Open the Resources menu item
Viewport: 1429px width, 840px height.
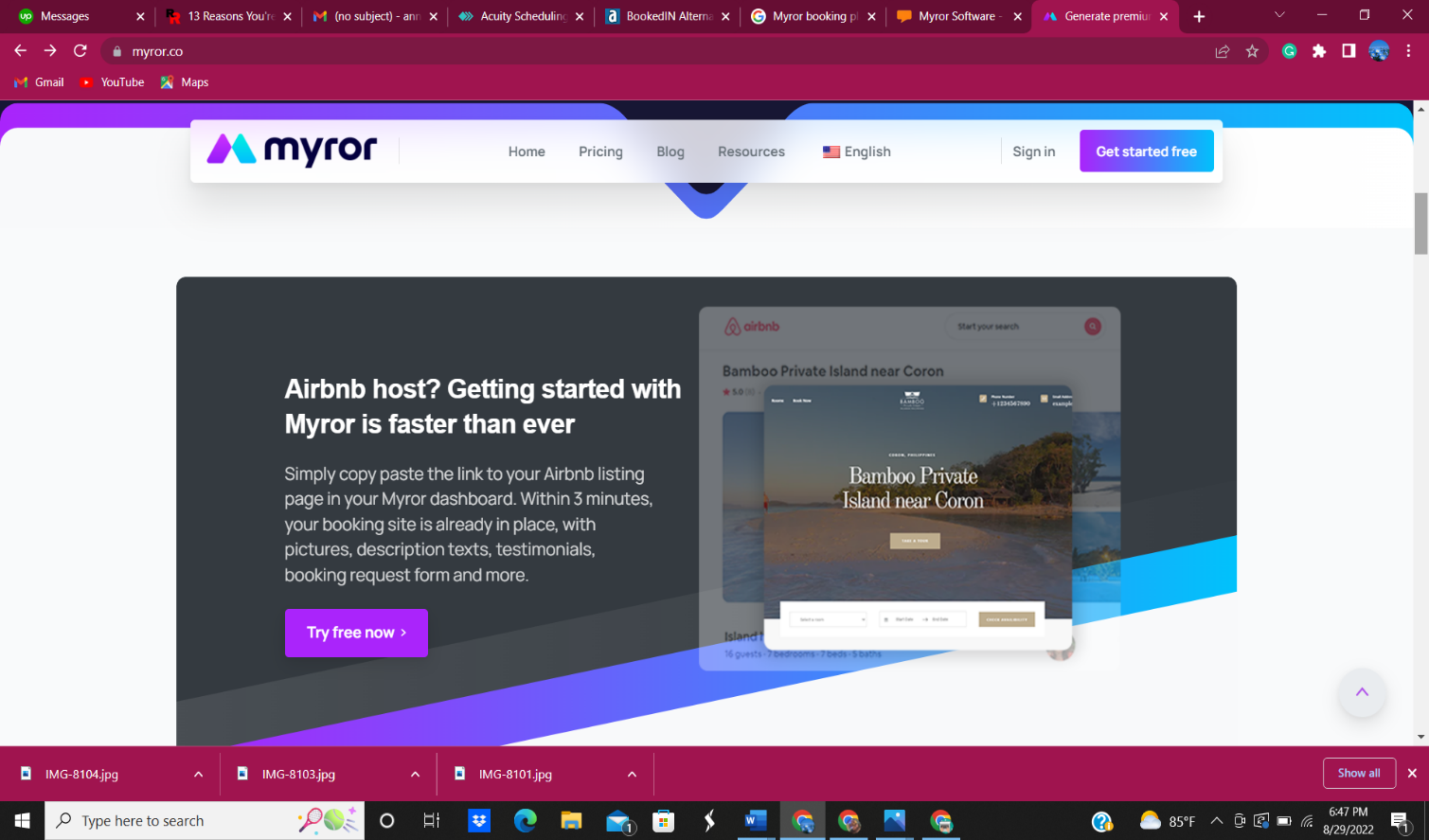[751, 152]
